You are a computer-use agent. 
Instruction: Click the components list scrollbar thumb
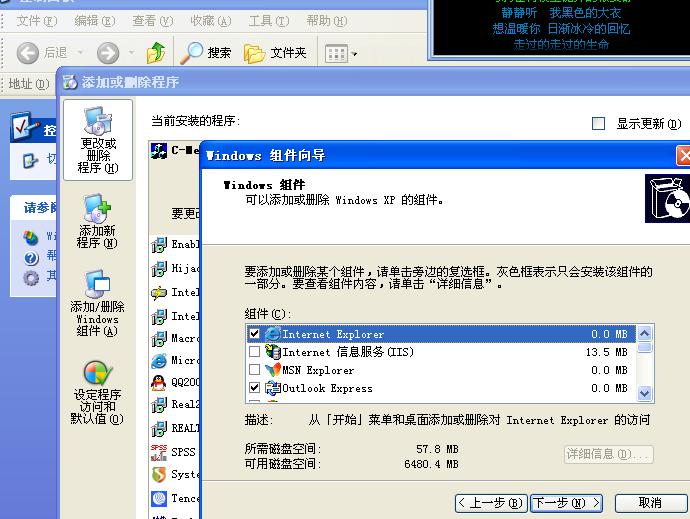pos(644,348)
